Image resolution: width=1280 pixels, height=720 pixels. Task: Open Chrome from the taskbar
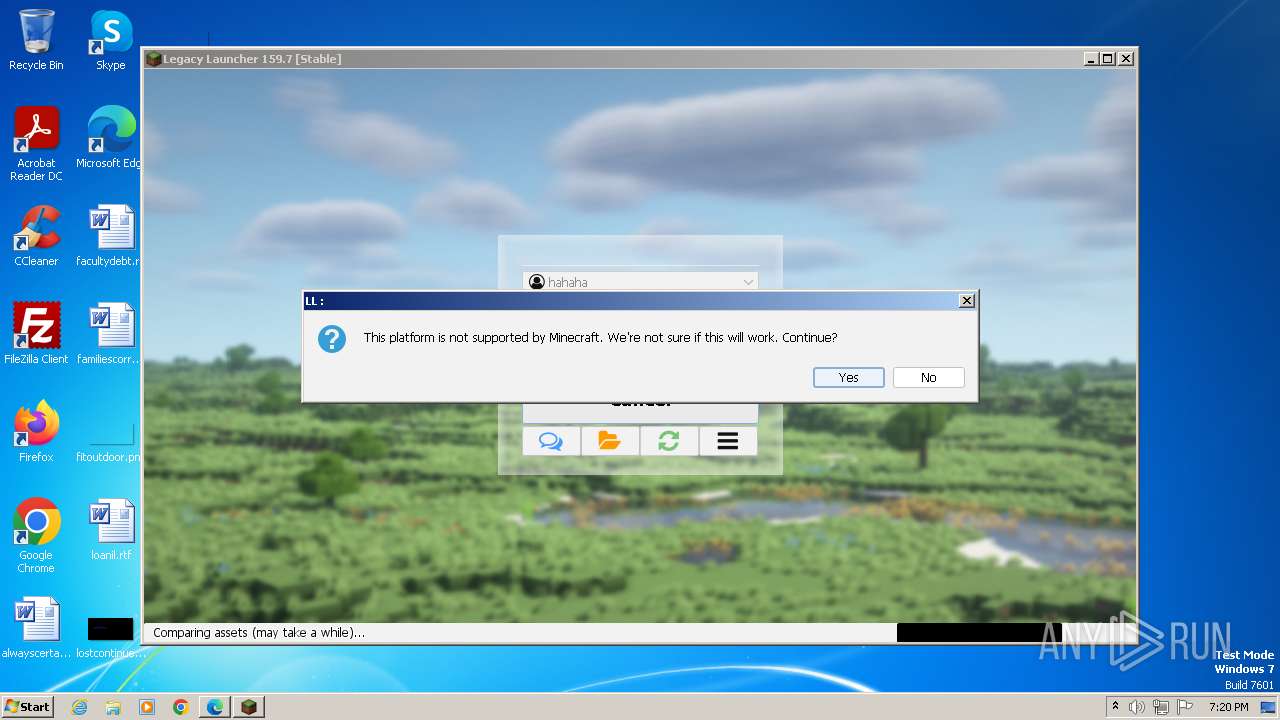point(181,707)
